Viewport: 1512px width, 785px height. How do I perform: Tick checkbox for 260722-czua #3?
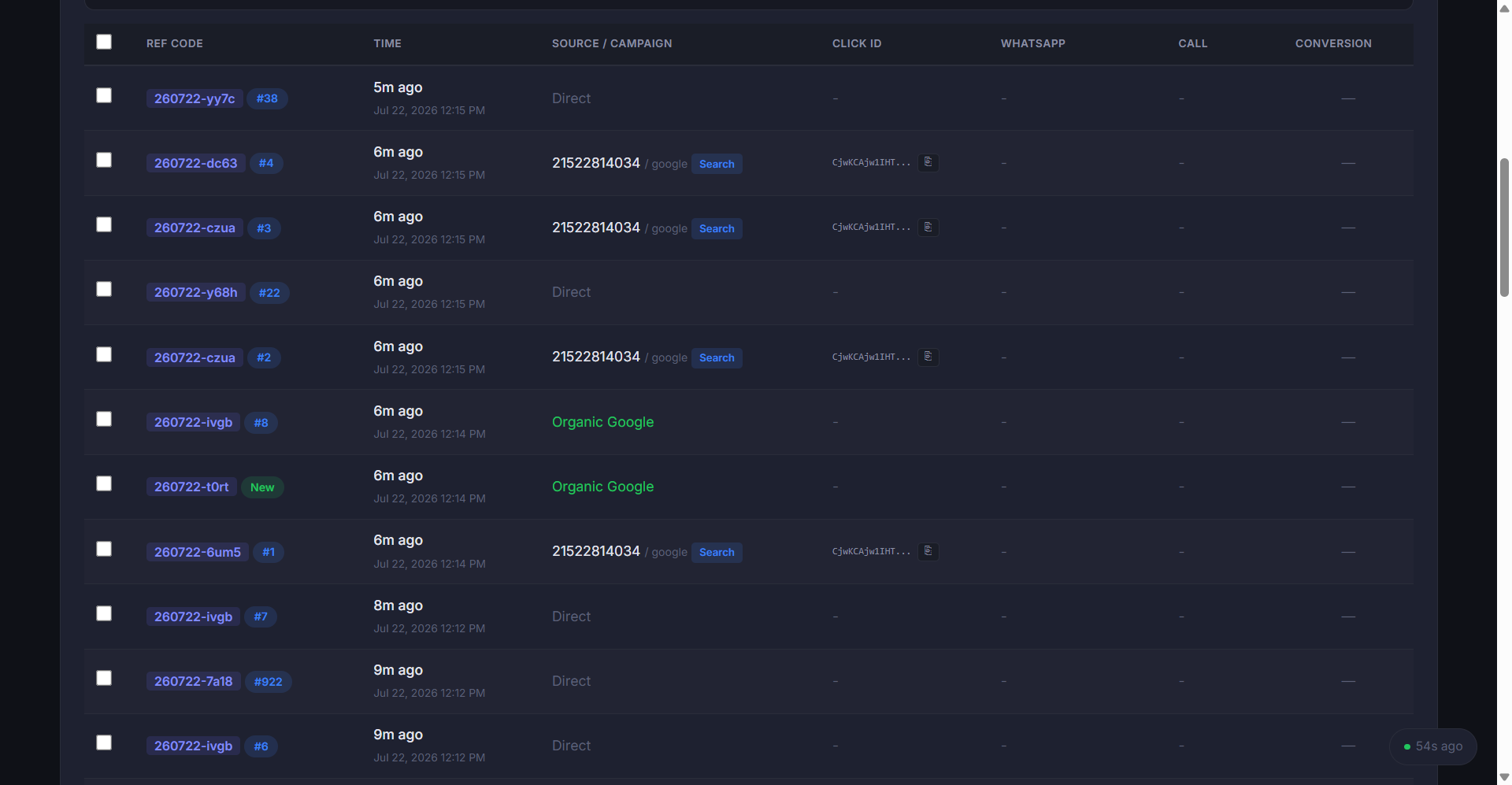coord(104,224)
